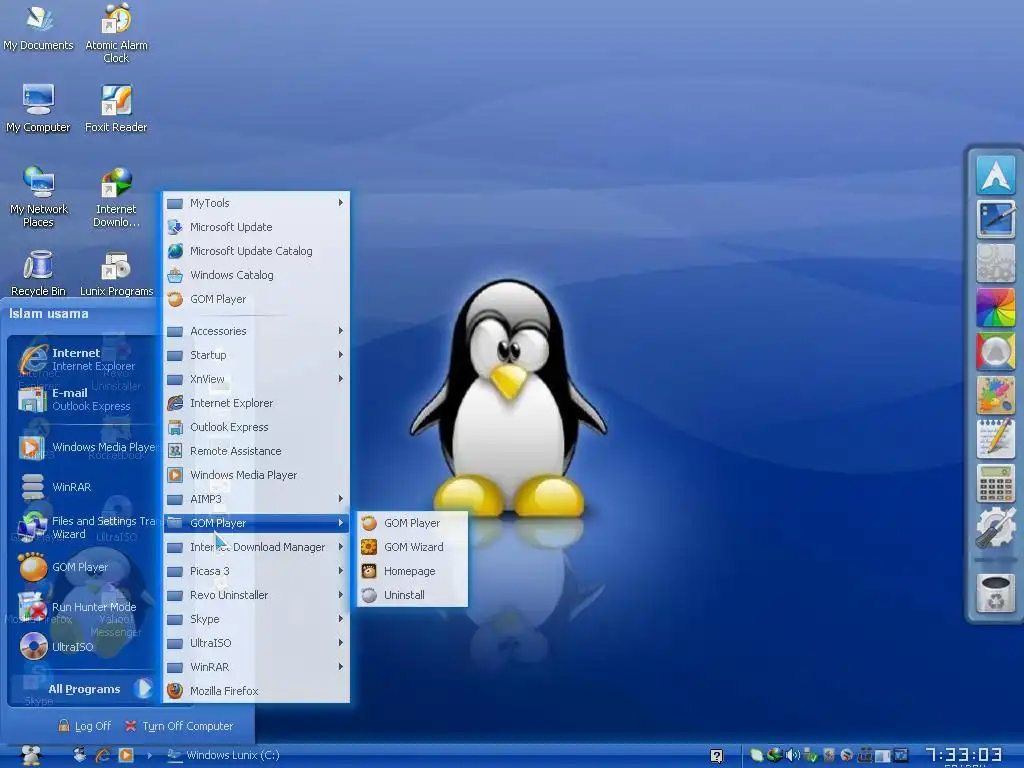Open the wrench and gear dock icon

995,528
